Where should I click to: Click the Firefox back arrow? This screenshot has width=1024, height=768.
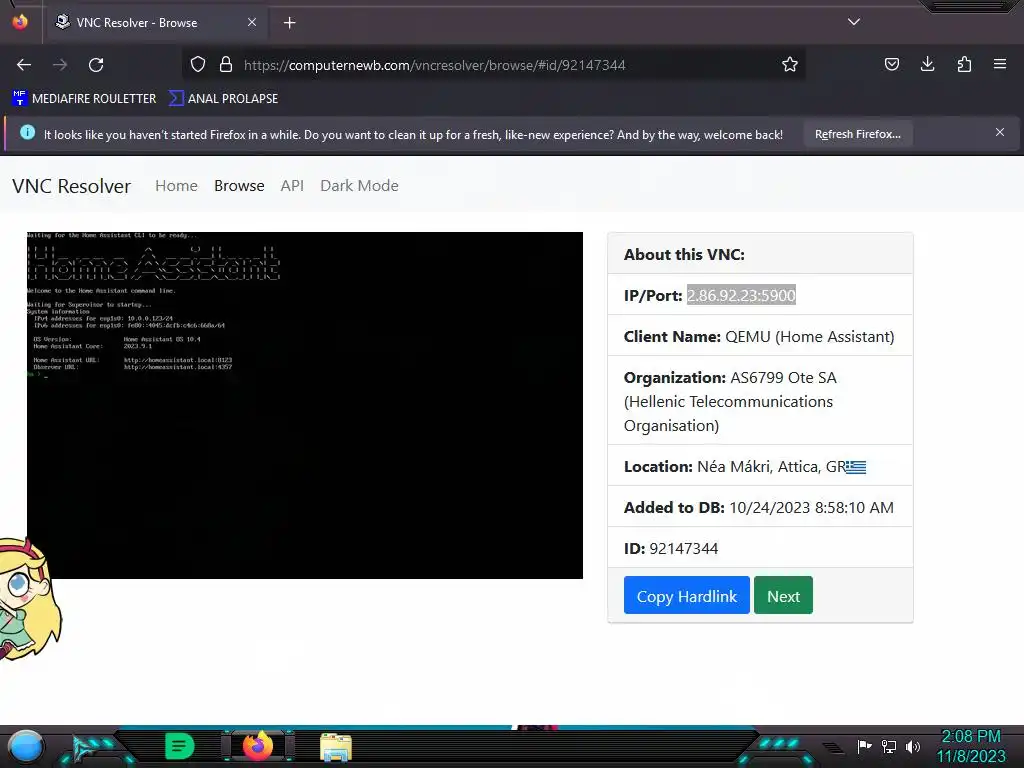click(x=24, y=65)
